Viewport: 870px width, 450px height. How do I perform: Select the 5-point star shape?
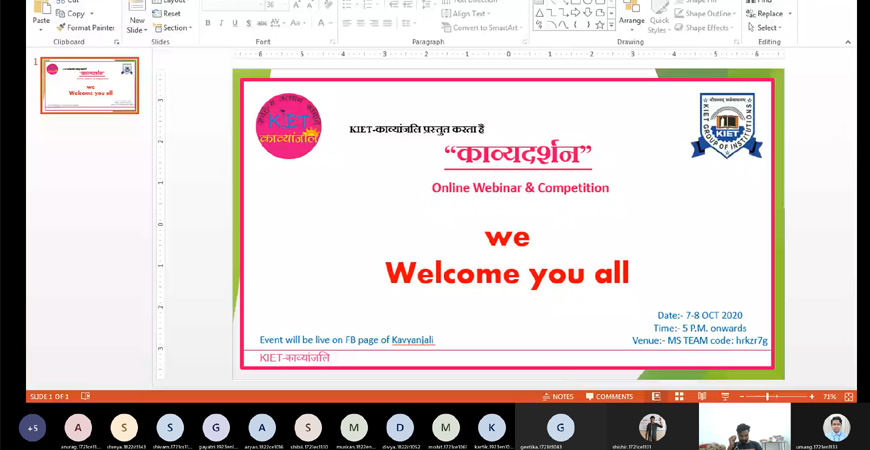(599, 24)
